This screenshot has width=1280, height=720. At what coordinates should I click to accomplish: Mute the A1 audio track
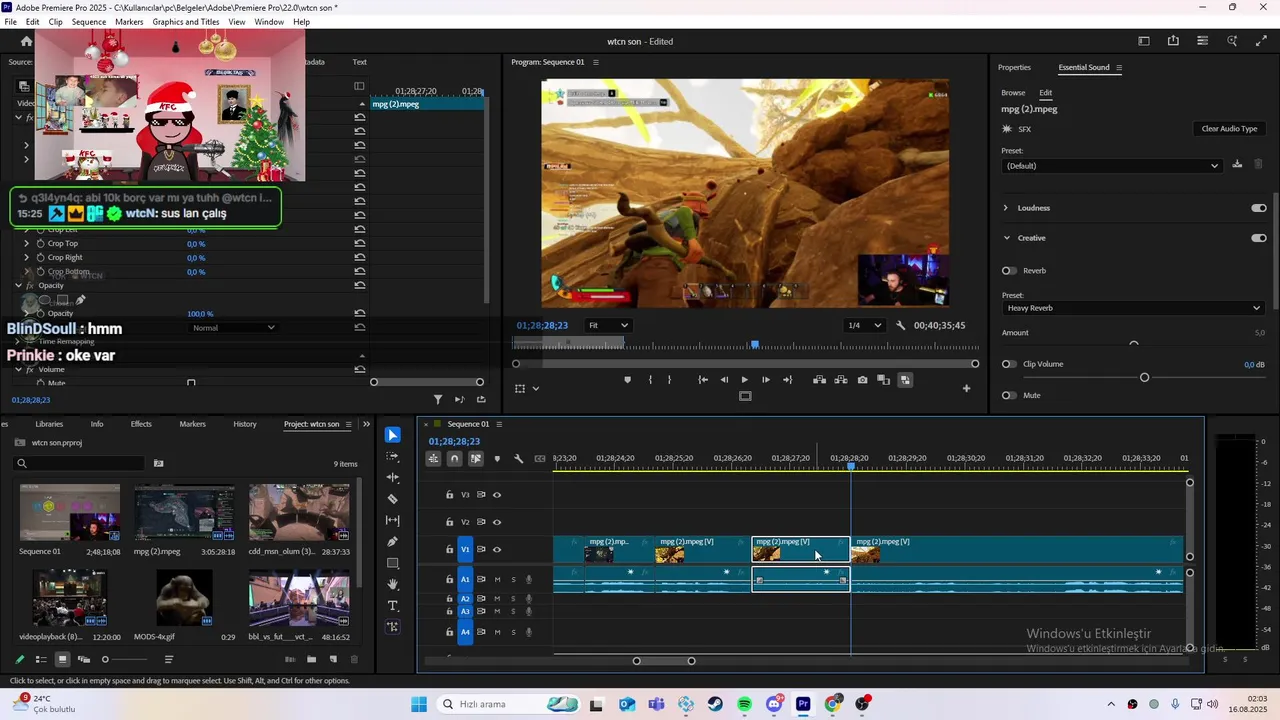click(497, 579)
